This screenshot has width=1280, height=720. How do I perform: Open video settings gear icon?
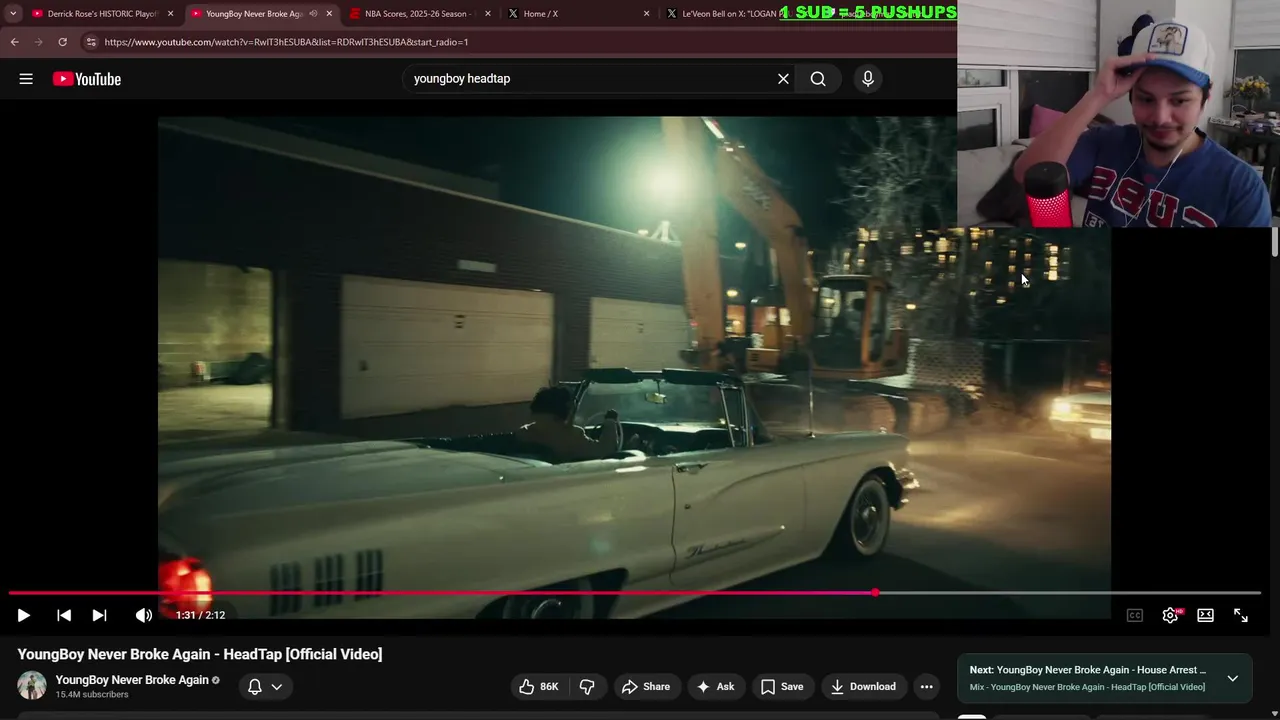coord(1170,615)
